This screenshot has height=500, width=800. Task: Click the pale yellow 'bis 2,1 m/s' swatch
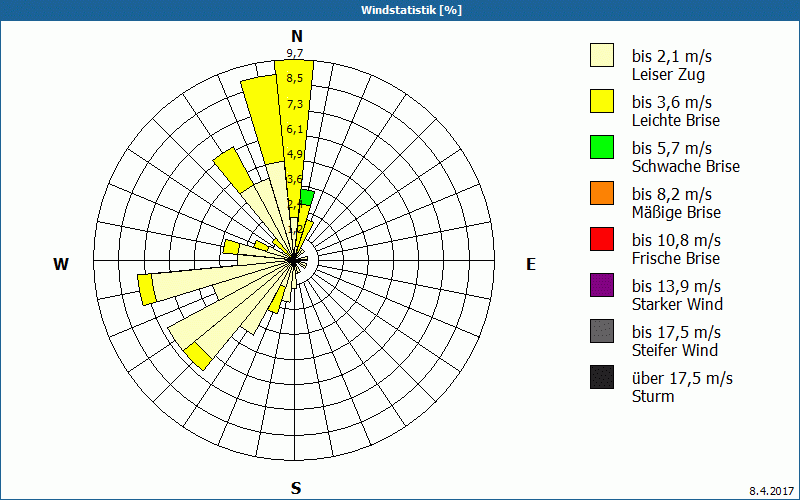[602, 55]
